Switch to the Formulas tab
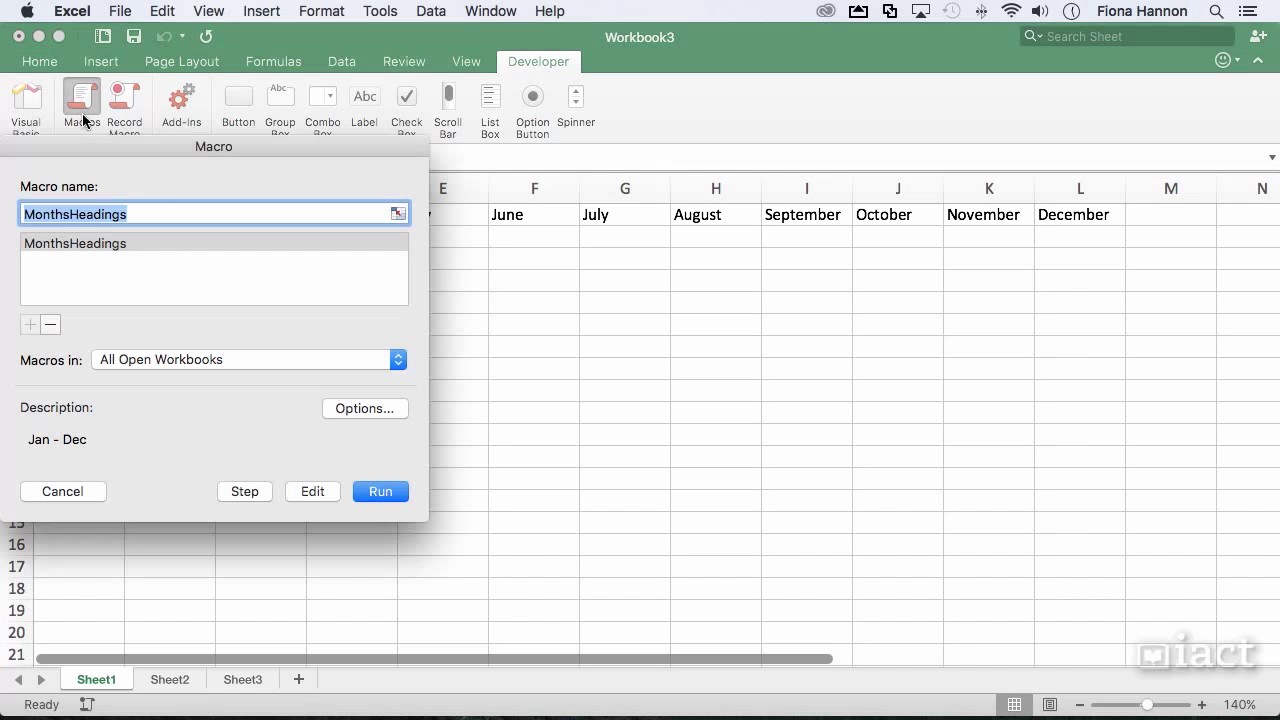Viewport: 1280px width, 720px height. [273, 61]
